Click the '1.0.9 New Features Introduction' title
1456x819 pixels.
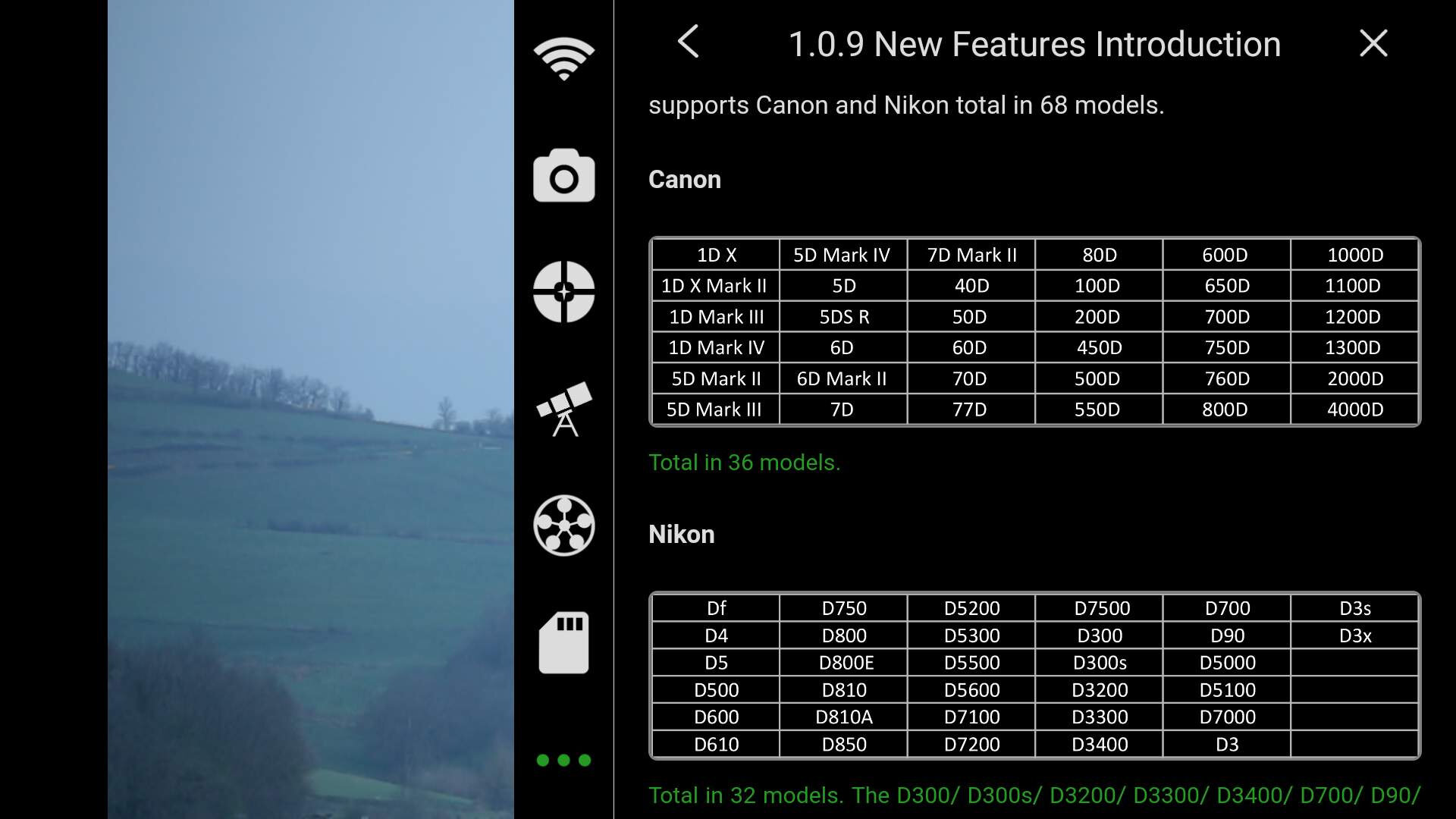tap(1034, 44)
